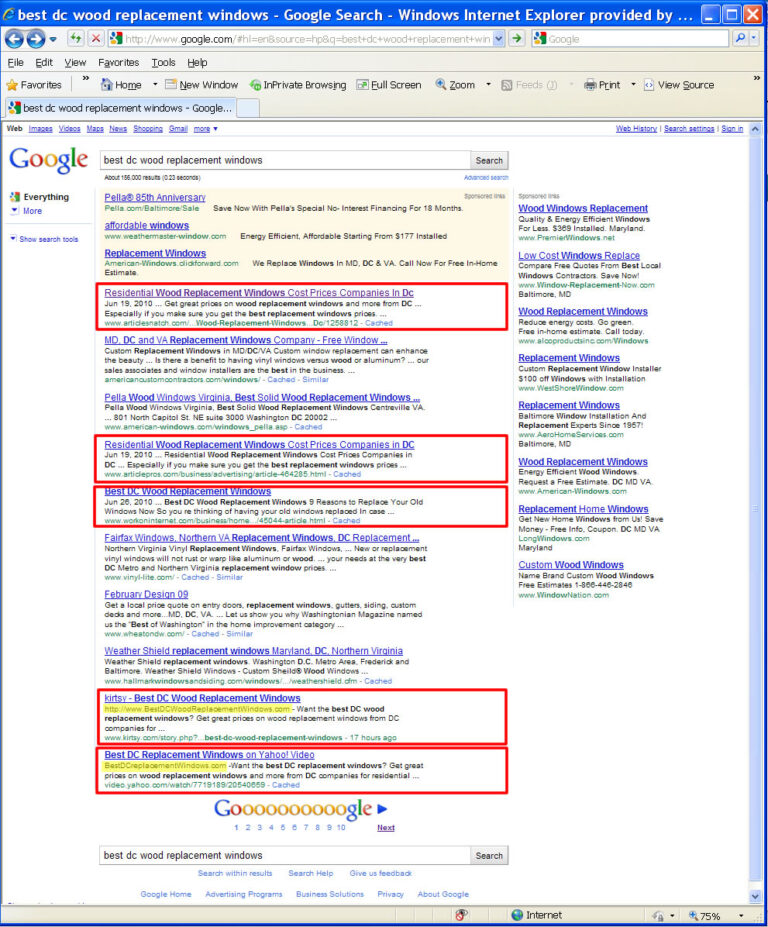Click the View Source toolbar icon
The width and height of the screenshot is (768, 927).
649,85
